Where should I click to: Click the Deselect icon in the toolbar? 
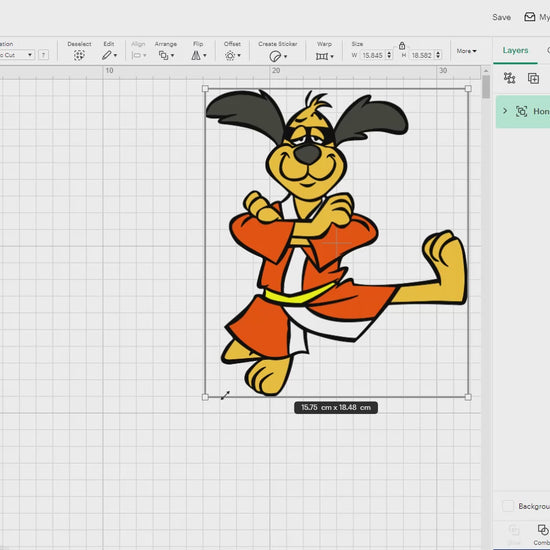pyautogui.click(x=79, y=55)
